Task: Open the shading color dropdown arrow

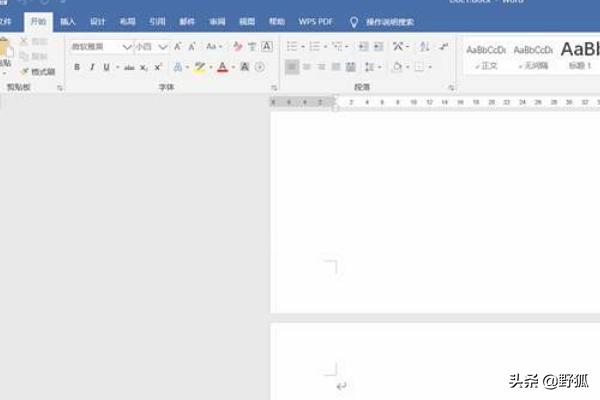Action: tap(408, 67)
